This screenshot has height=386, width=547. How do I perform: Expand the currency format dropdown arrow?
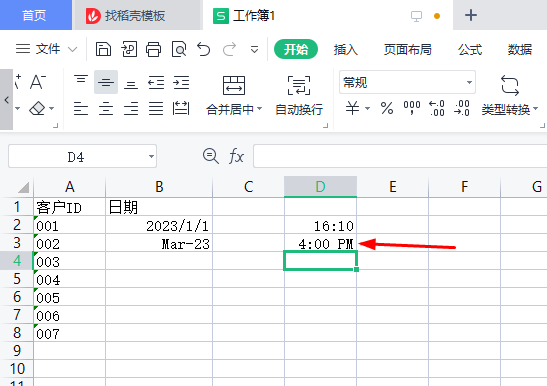pyautogui.click(x=367, y=109)
